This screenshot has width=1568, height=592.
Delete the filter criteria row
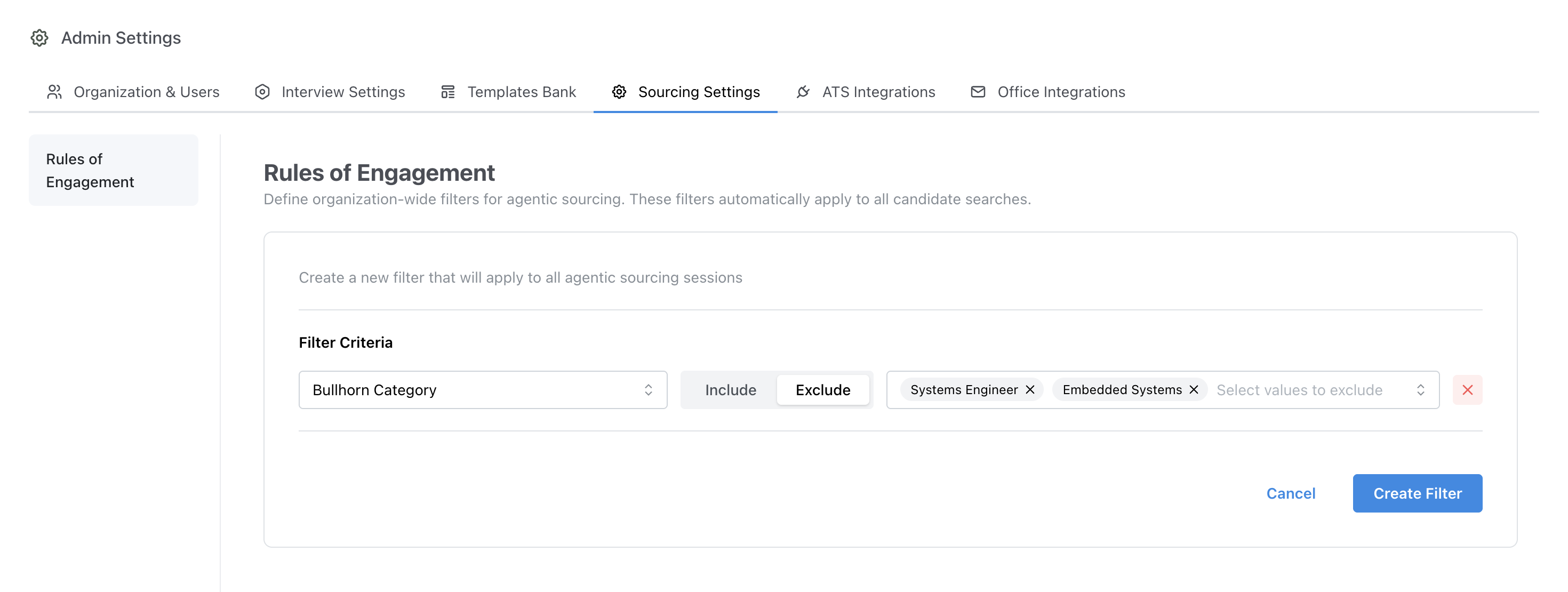click(1467, 390)
